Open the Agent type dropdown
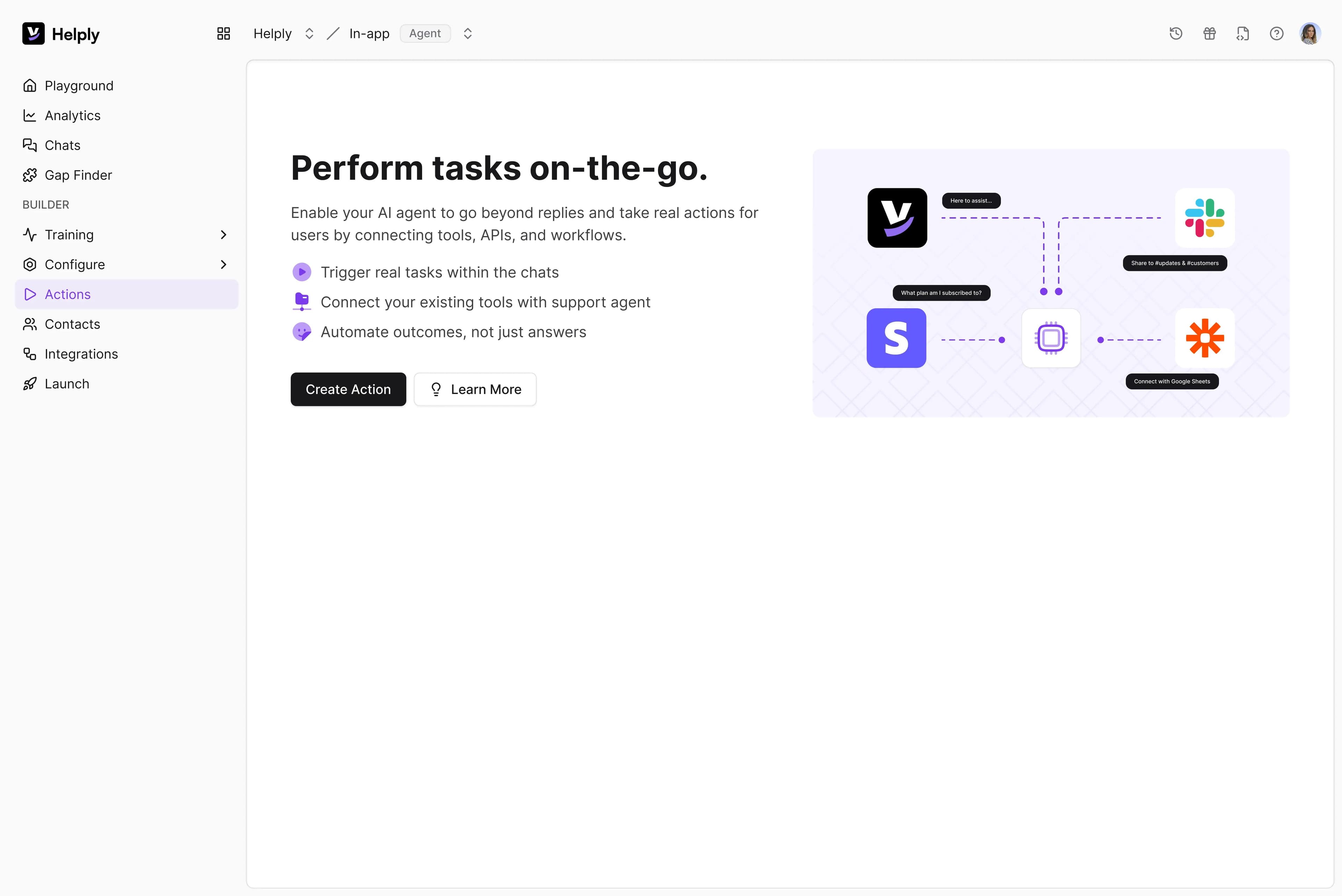Image resolution: width=1342 pixels, height=896 pixels. (x=467, y=33)
